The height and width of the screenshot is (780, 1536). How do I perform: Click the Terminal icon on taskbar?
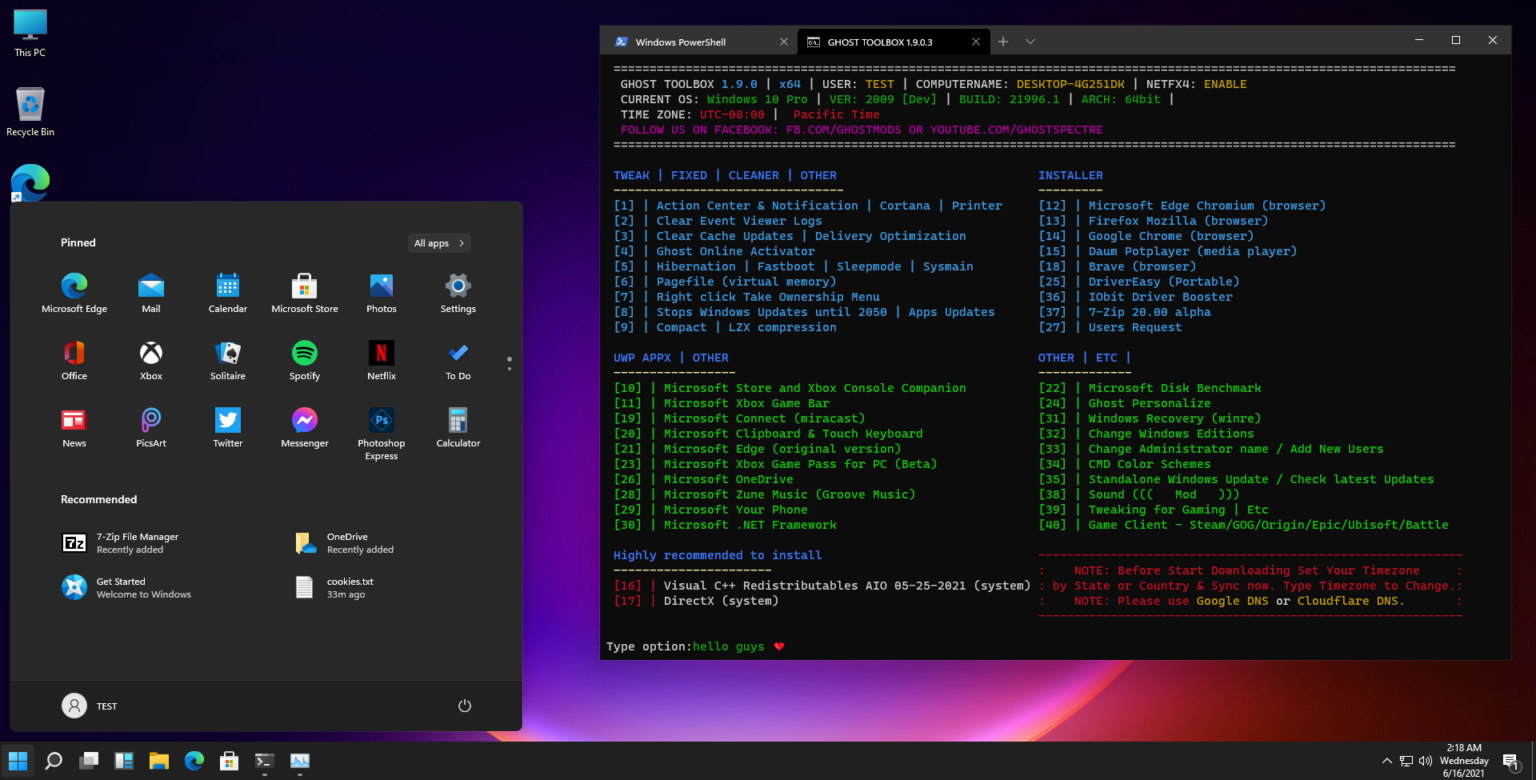[x=264, y=761]
